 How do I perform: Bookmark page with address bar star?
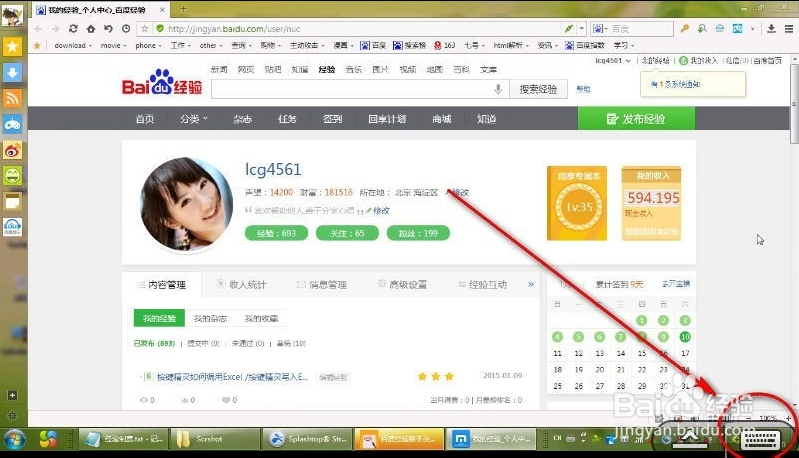[x=145, y=29]
